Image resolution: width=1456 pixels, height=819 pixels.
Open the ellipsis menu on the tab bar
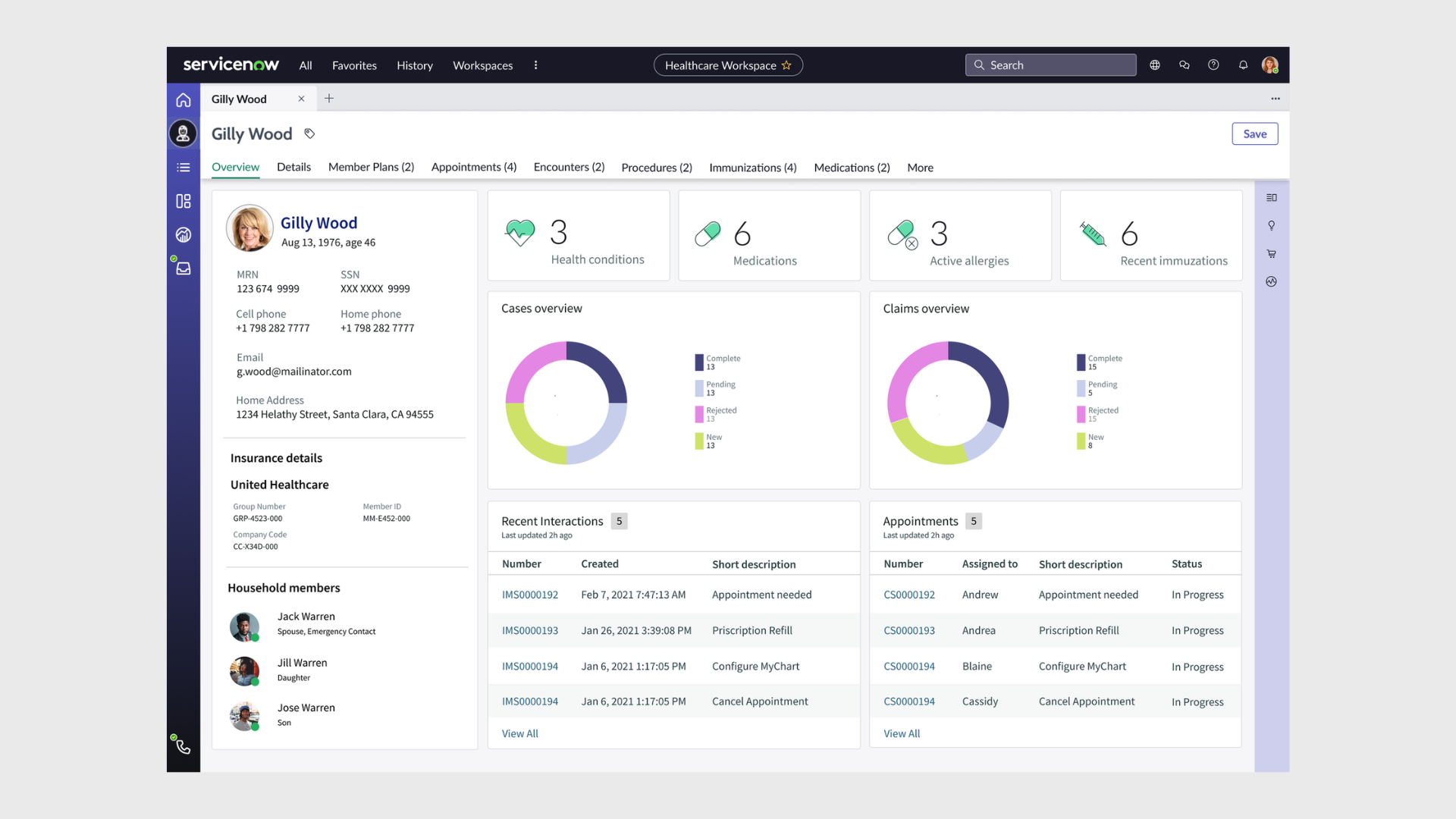click(x=1275, y=99)
